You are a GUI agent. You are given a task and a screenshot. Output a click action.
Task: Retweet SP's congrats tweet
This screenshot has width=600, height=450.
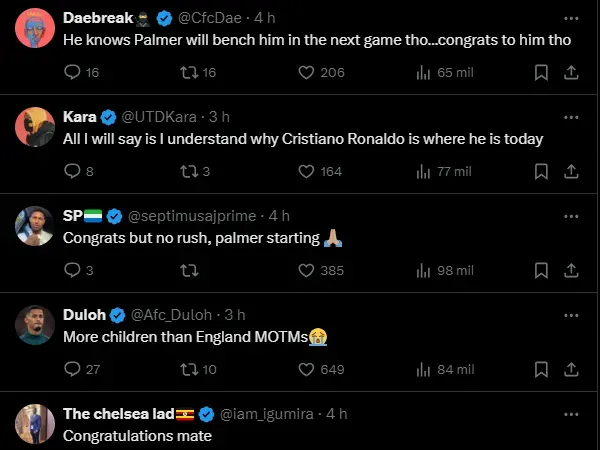(188, 270)
